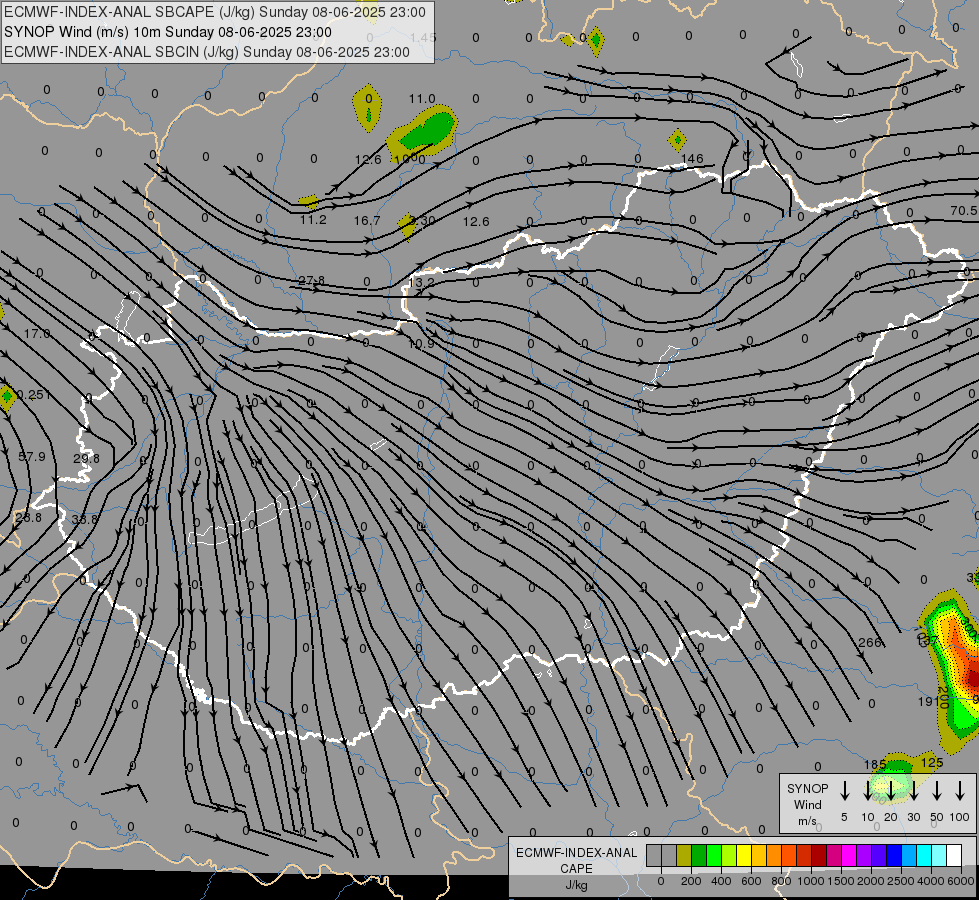
Task: Click the '6000' tick label on CAPE scale
Action: pos(961,881)
